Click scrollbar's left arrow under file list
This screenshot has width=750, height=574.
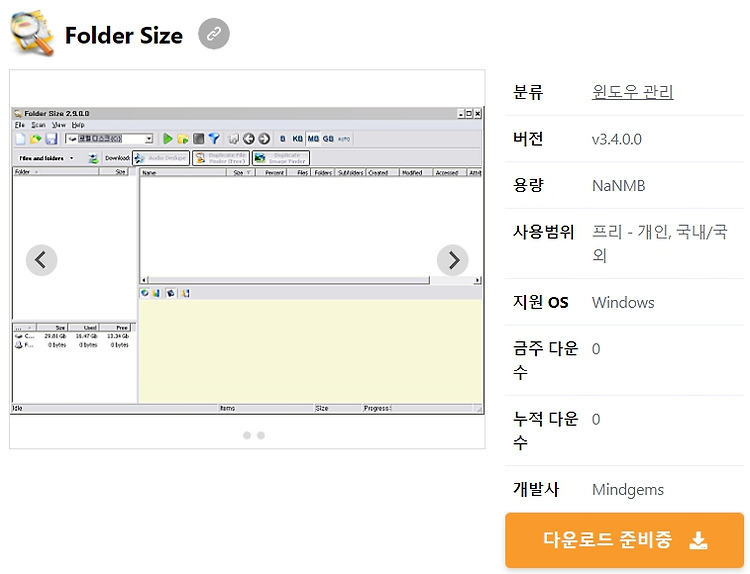click(x=144, y=280)
